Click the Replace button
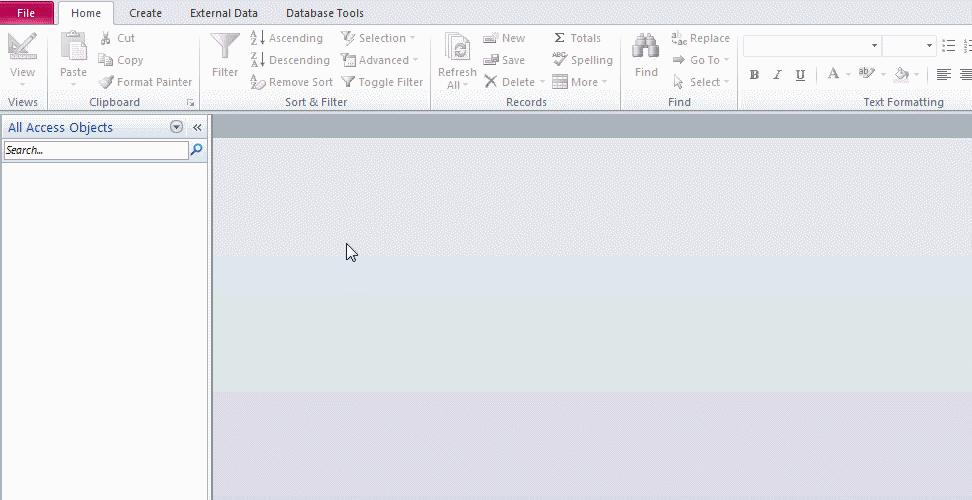This screenshot has height=500, width=972. tap(700, 38)
